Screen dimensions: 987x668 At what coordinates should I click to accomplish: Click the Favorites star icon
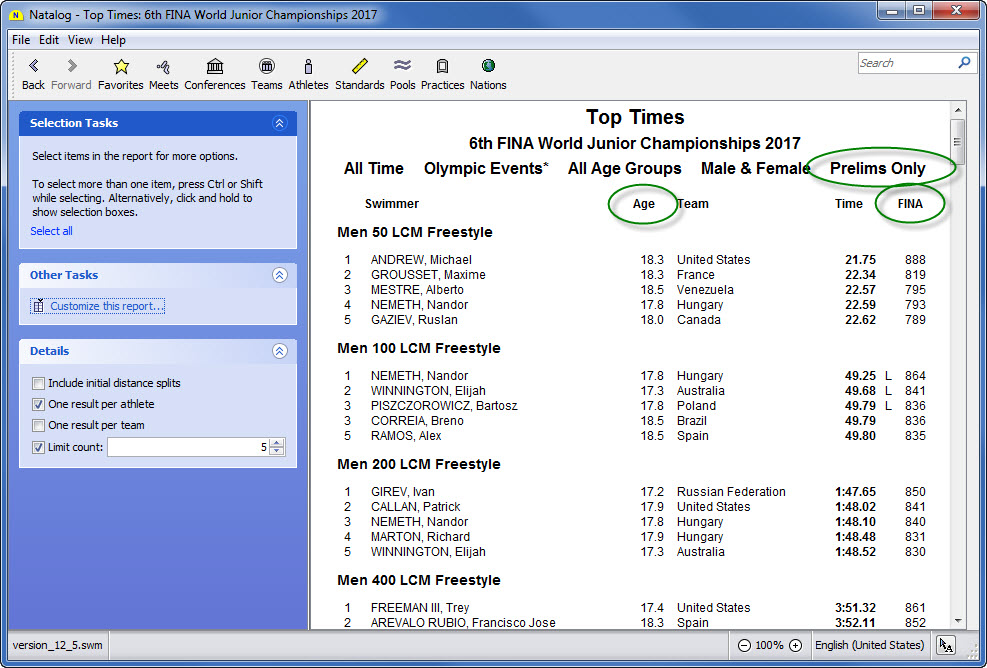(121, 67)
